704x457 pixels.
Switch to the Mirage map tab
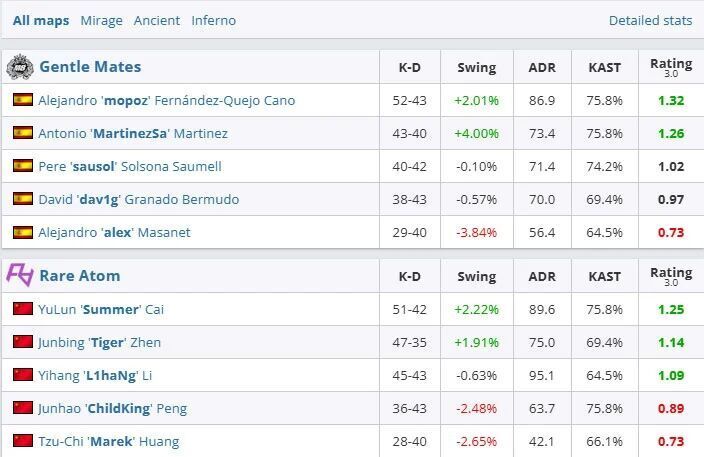tap(101, 20)
